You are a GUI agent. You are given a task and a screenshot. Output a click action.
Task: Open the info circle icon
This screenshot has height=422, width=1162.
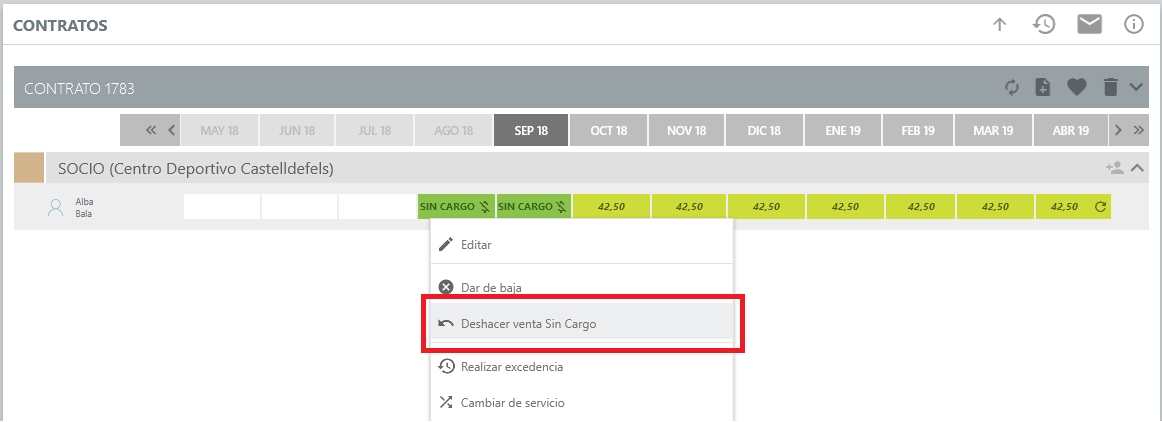(x=1134, y=24)
